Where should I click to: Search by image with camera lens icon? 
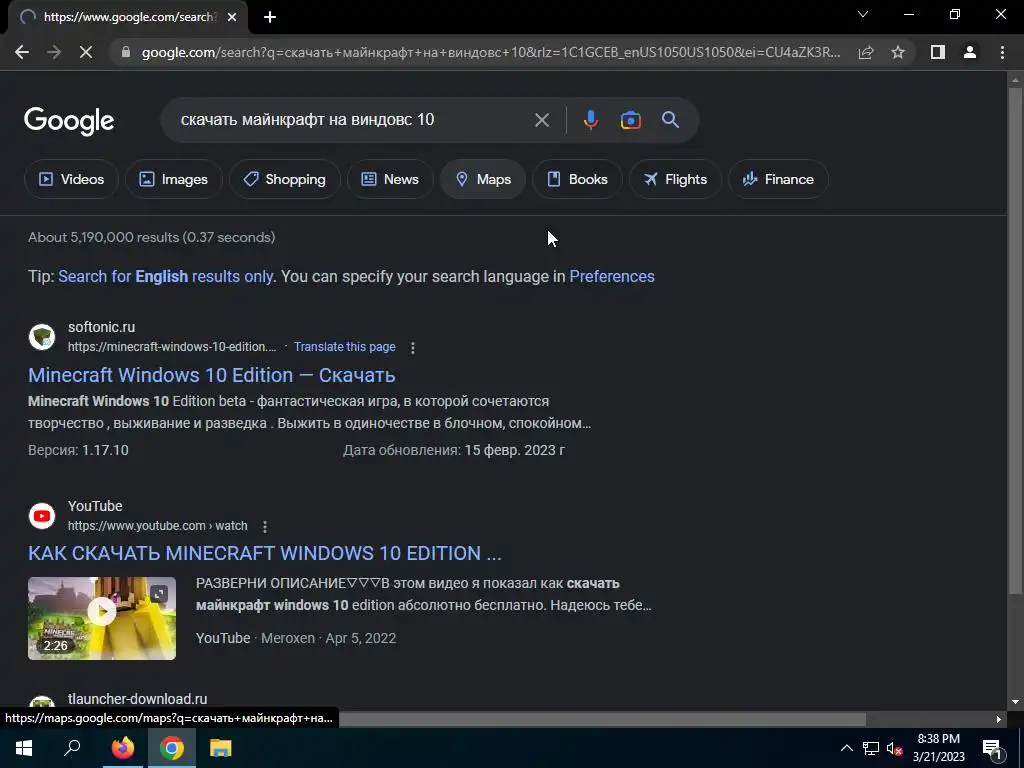pyautogui.click(x=630, y=120)
